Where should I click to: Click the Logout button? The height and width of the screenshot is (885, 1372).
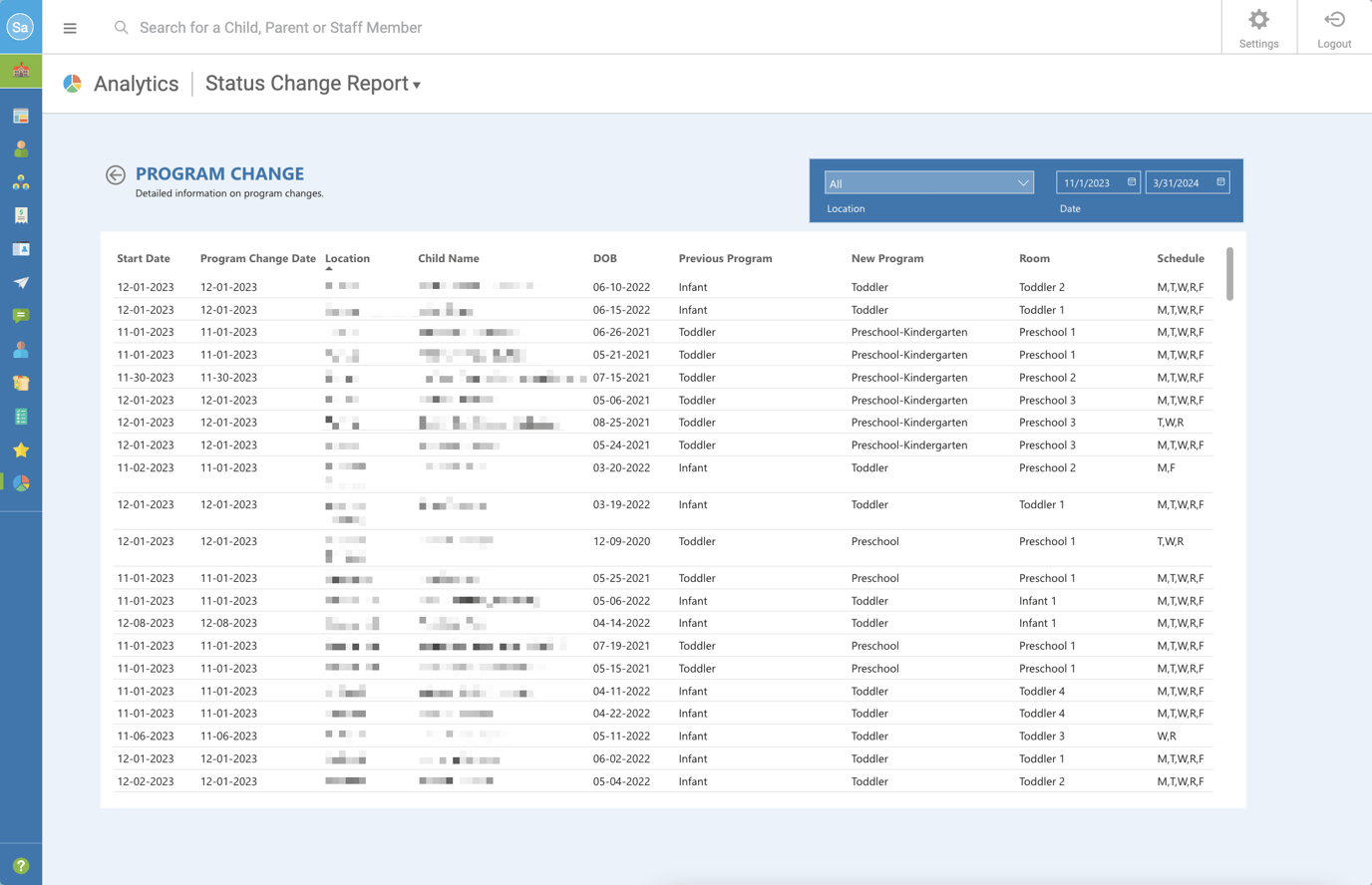[x=1334, y=27]
